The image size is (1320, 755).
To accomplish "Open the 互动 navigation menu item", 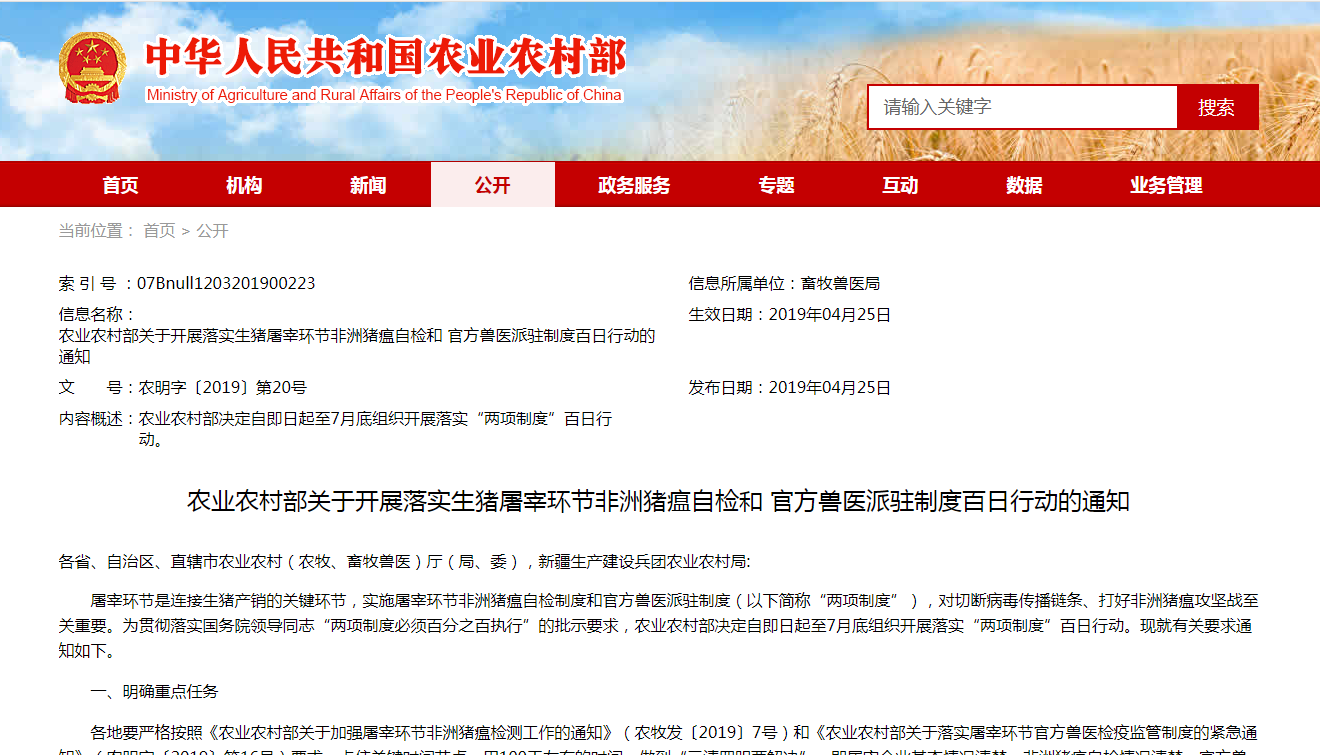I will pyautogui.click(x=900, y=185).
